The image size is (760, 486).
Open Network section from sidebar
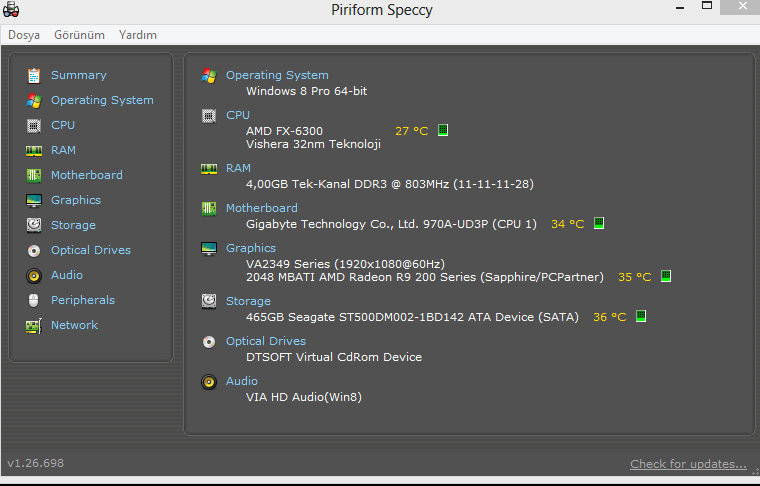tap(75, 325)
